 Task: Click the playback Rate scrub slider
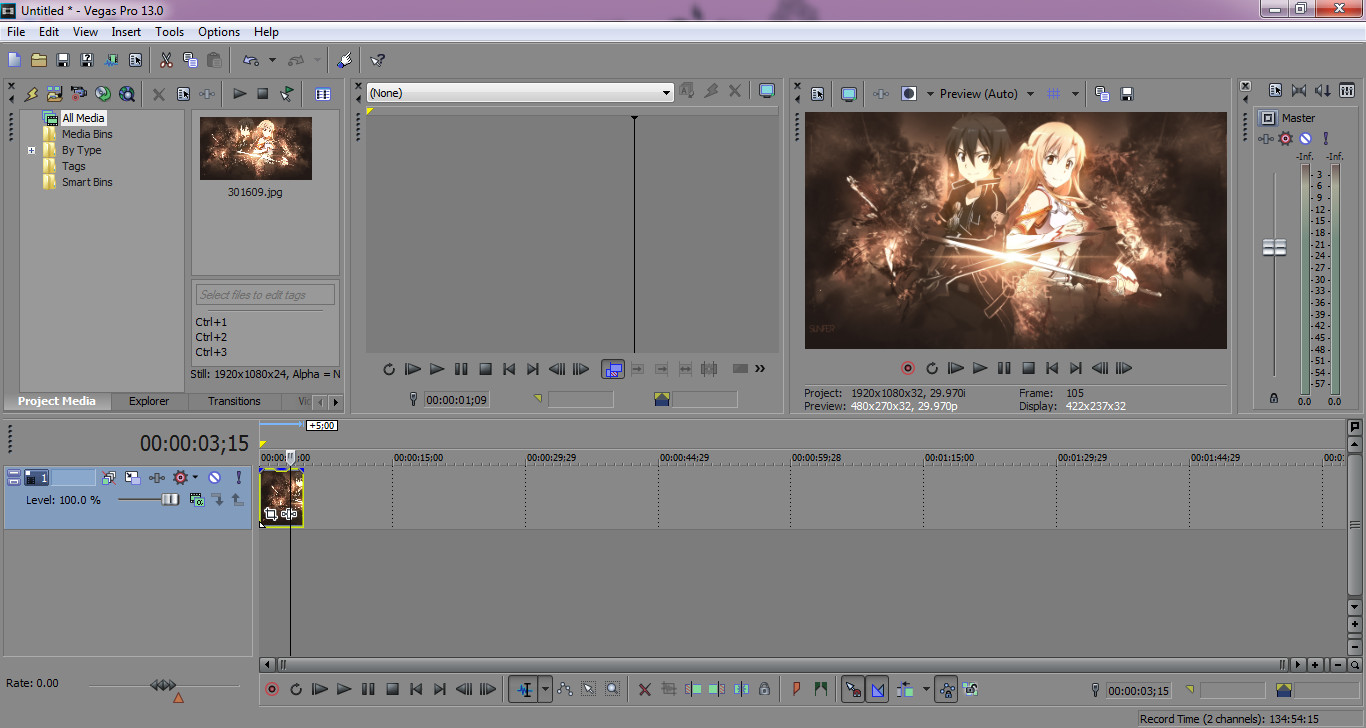tap(163, 685)
